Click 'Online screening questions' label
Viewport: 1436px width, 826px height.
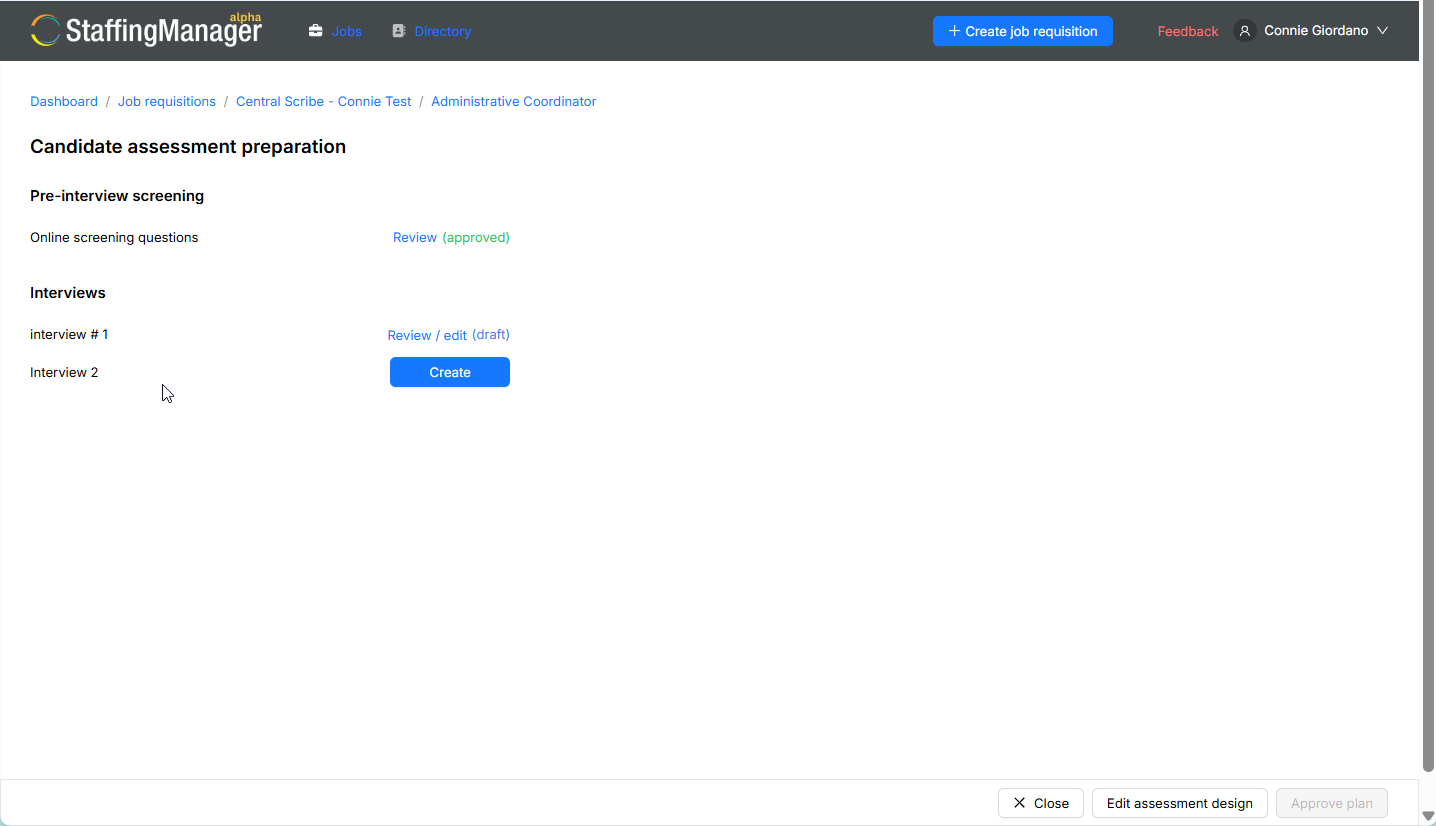pyautogui.click(x=114, y=237)
